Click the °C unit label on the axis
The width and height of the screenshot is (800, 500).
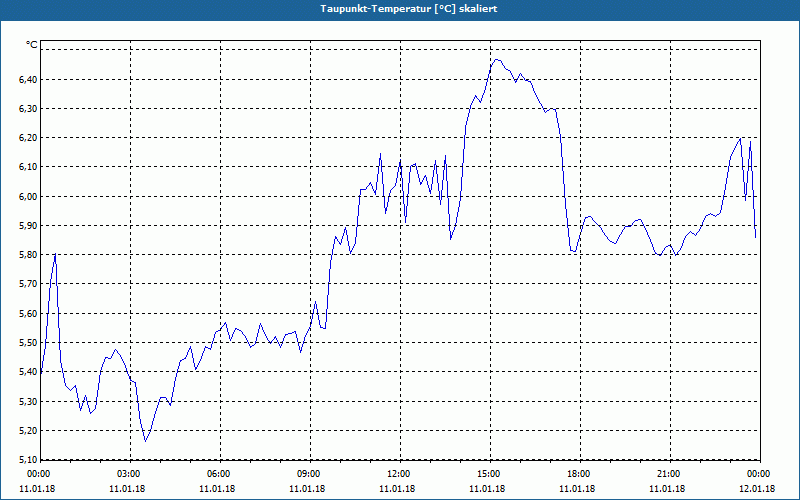tap(31, 45)
